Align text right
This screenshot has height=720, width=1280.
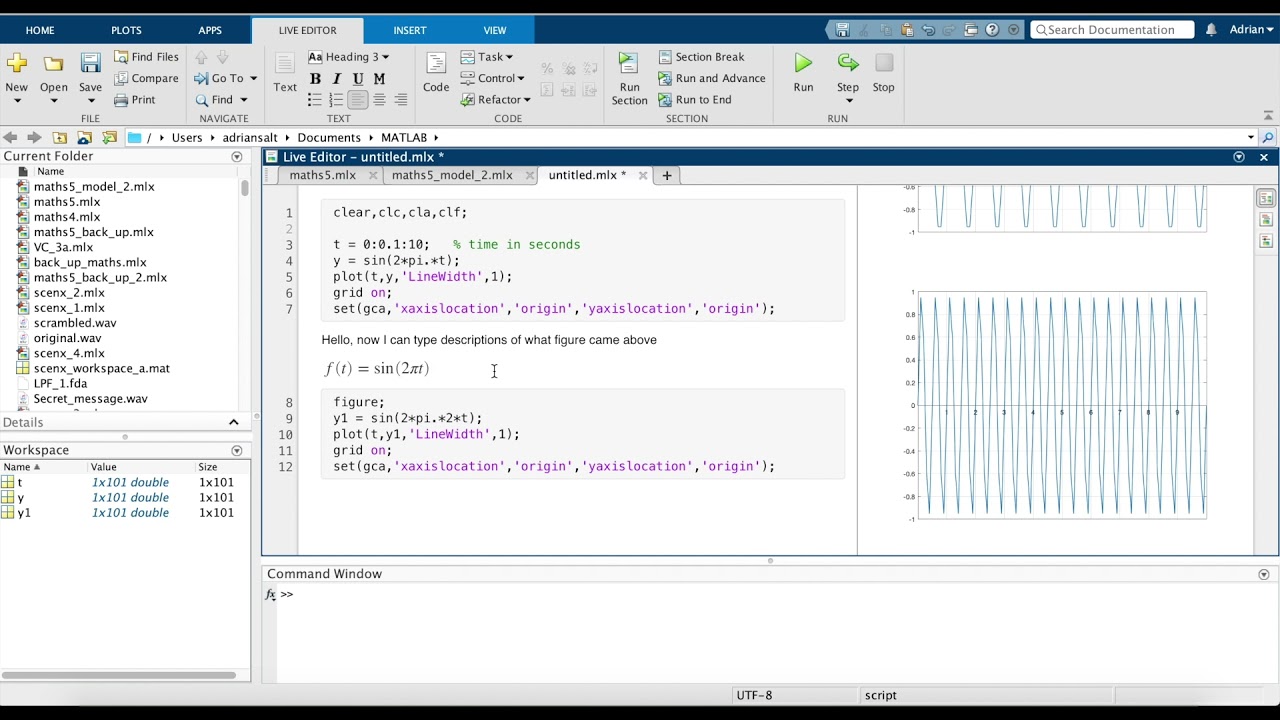(x=401, y=100)
